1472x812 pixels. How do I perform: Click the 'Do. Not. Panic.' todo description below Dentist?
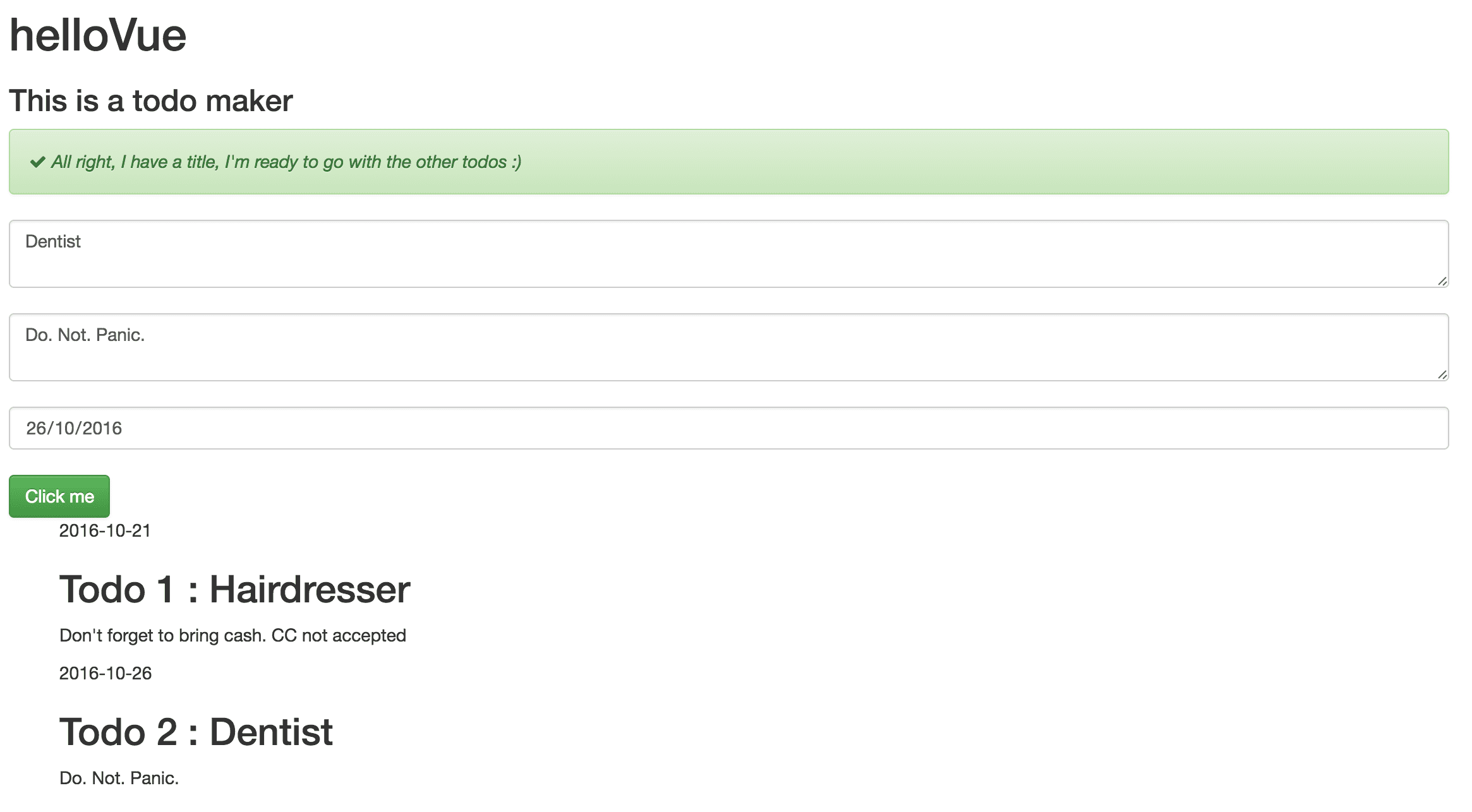pyautogui.click(x=119, y=778)
